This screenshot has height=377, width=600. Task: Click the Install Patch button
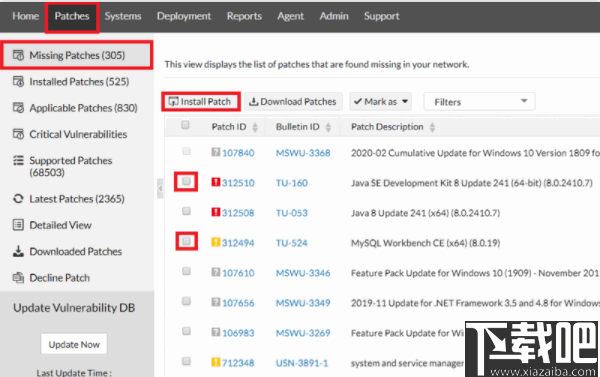pyautogui.click(x=201, y=101)
